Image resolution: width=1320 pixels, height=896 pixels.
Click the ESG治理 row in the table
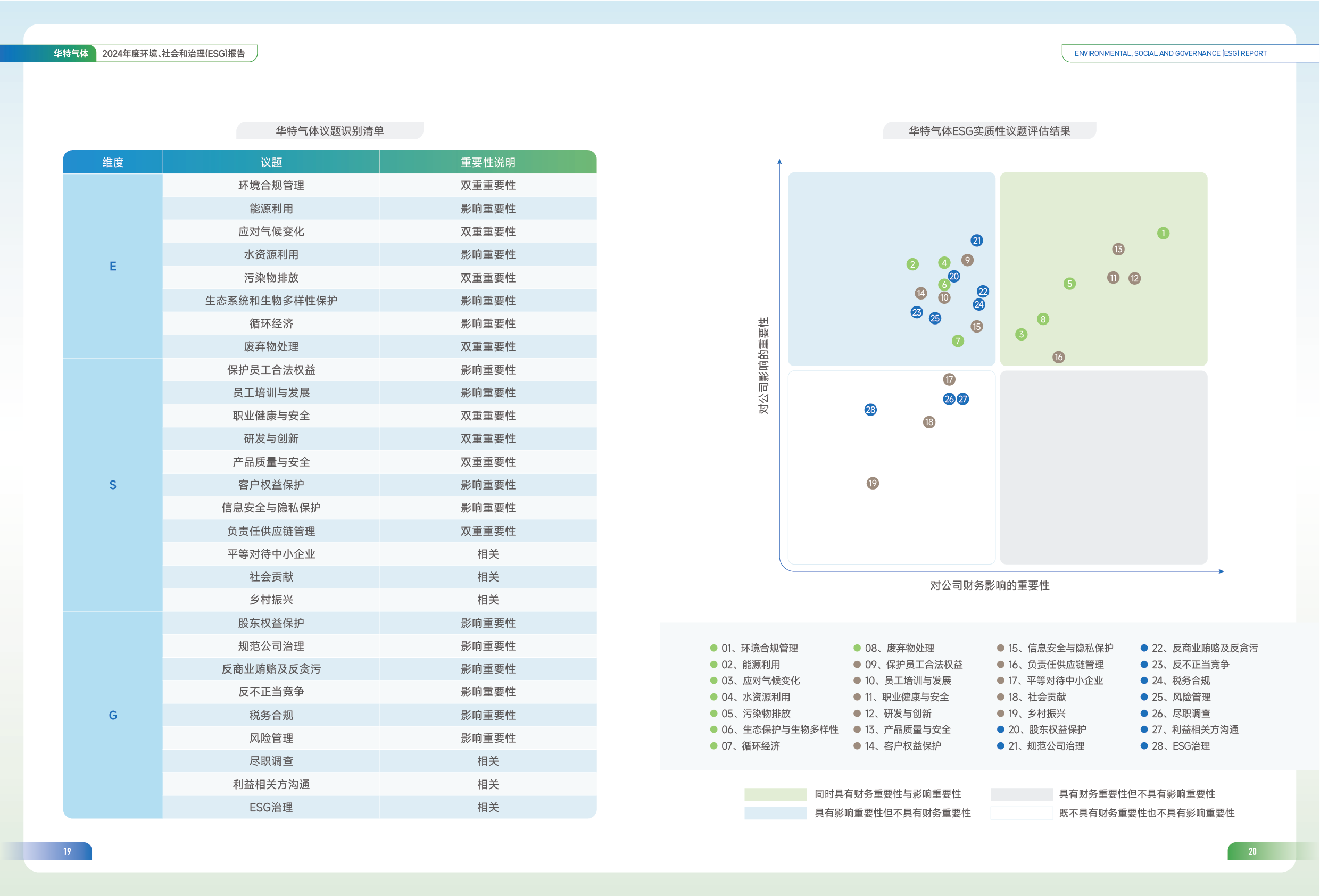coord(271,807)
